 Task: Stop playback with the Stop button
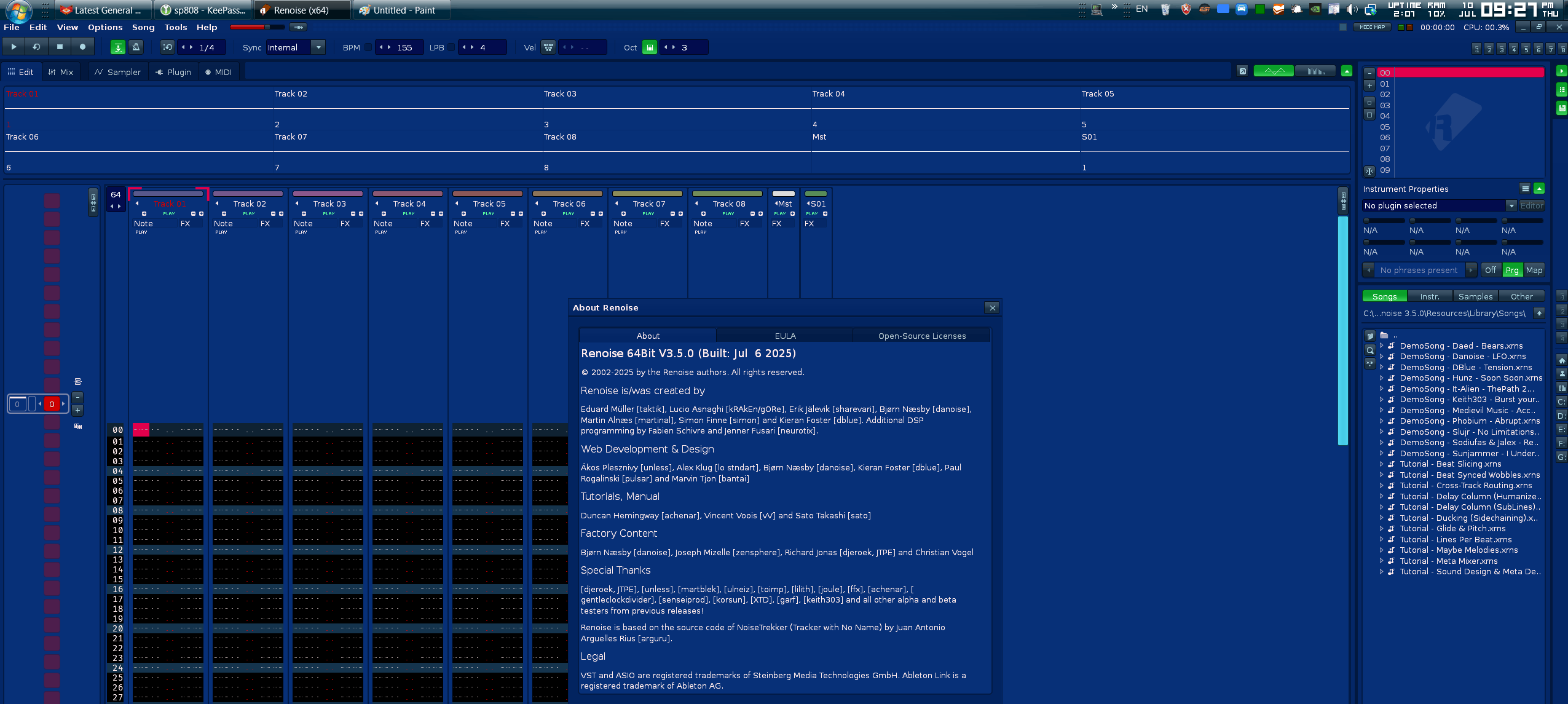(x=60, y=47)
